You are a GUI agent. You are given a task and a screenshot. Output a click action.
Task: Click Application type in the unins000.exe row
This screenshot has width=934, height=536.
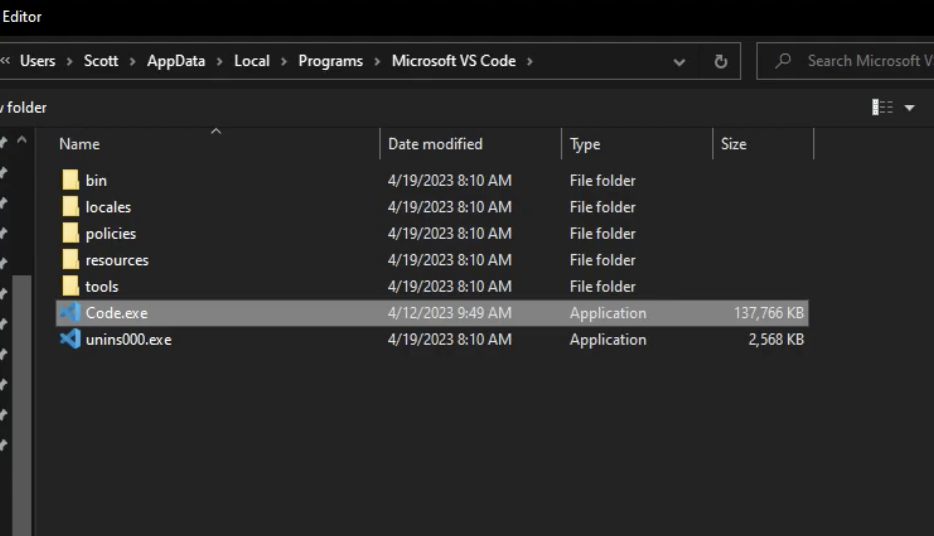click(608, 339)
